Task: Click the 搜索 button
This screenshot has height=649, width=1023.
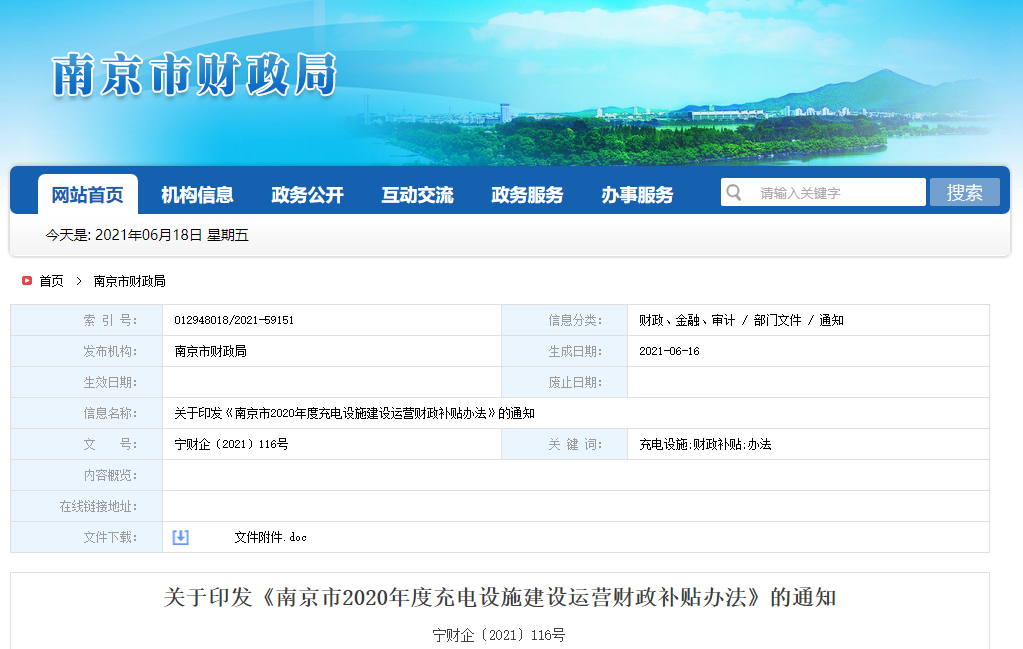Action: pos(964,193)
